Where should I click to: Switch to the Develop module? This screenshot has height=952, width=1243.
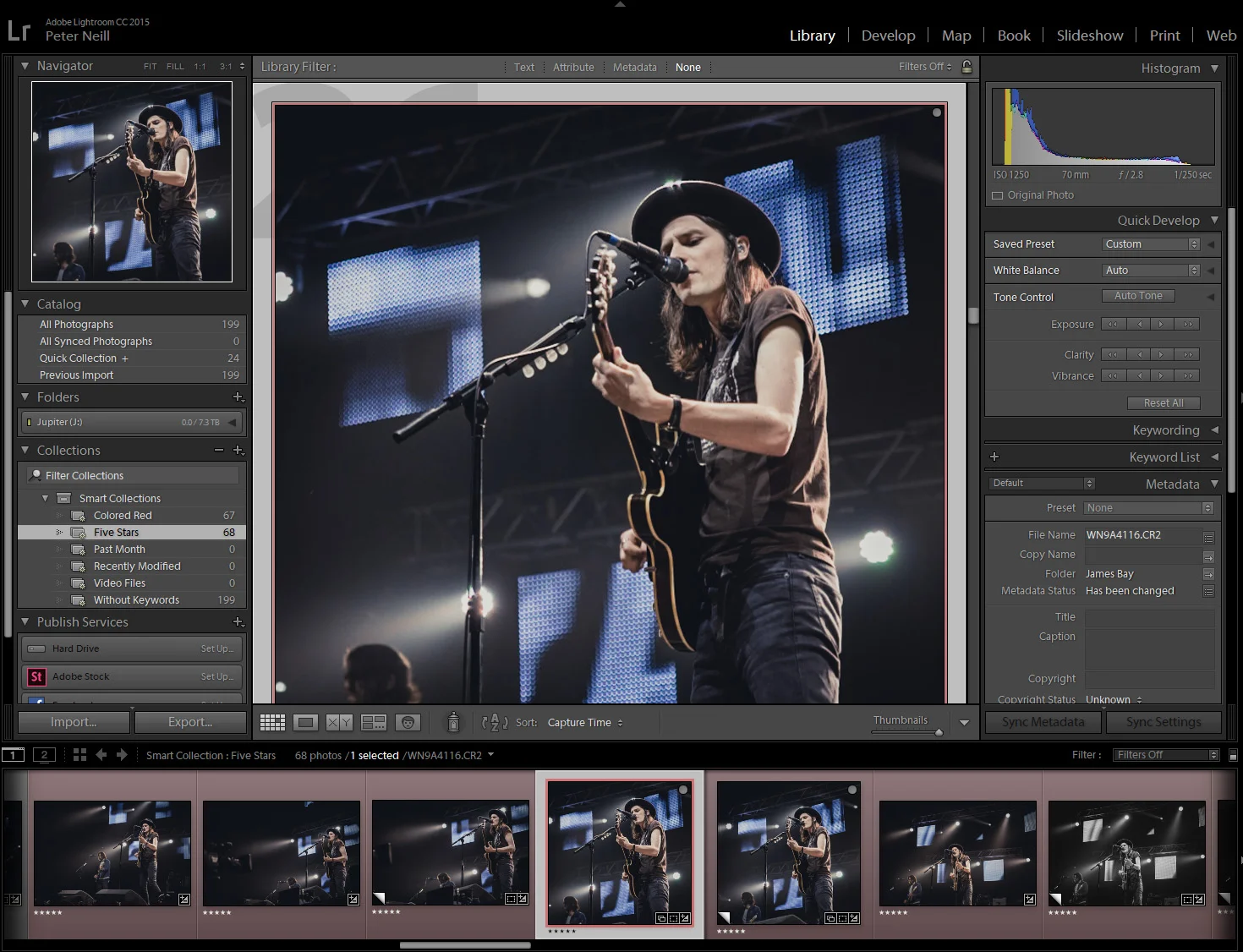(888, 36)
